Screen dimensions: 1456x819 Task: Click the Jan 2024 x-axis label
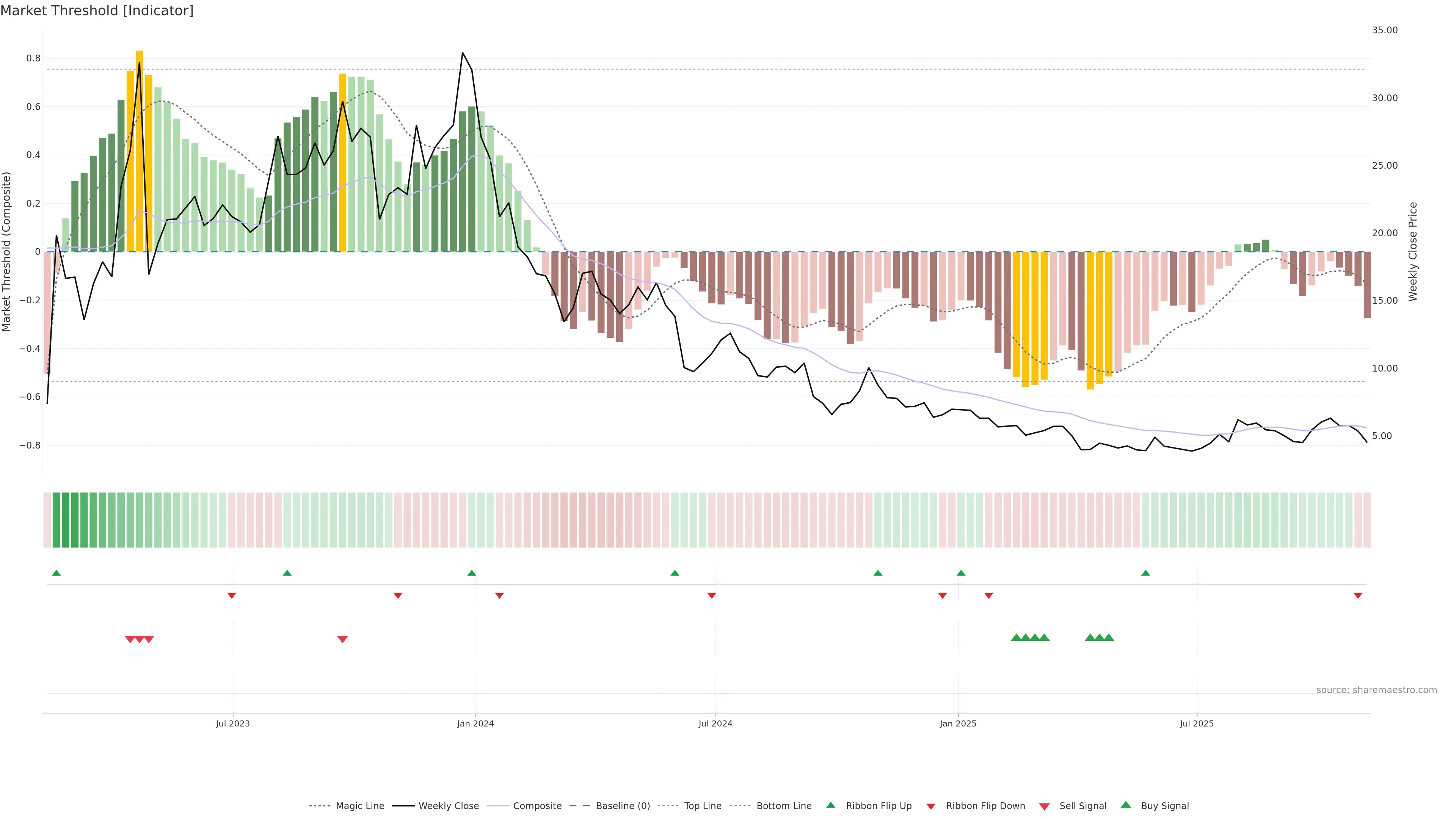[475, 723]
